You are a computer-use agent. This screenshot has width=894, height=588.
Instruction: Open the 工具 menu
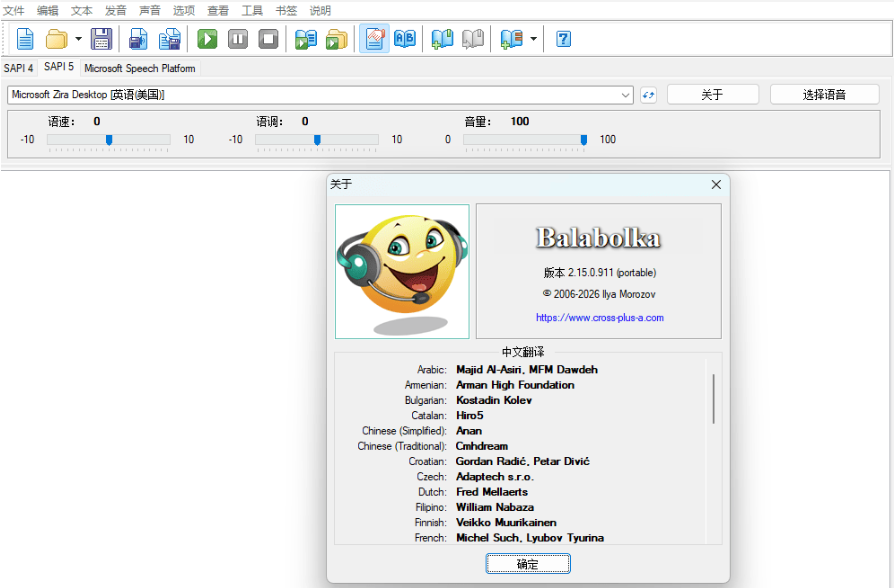pyautogui.click(x=252, y=11)
